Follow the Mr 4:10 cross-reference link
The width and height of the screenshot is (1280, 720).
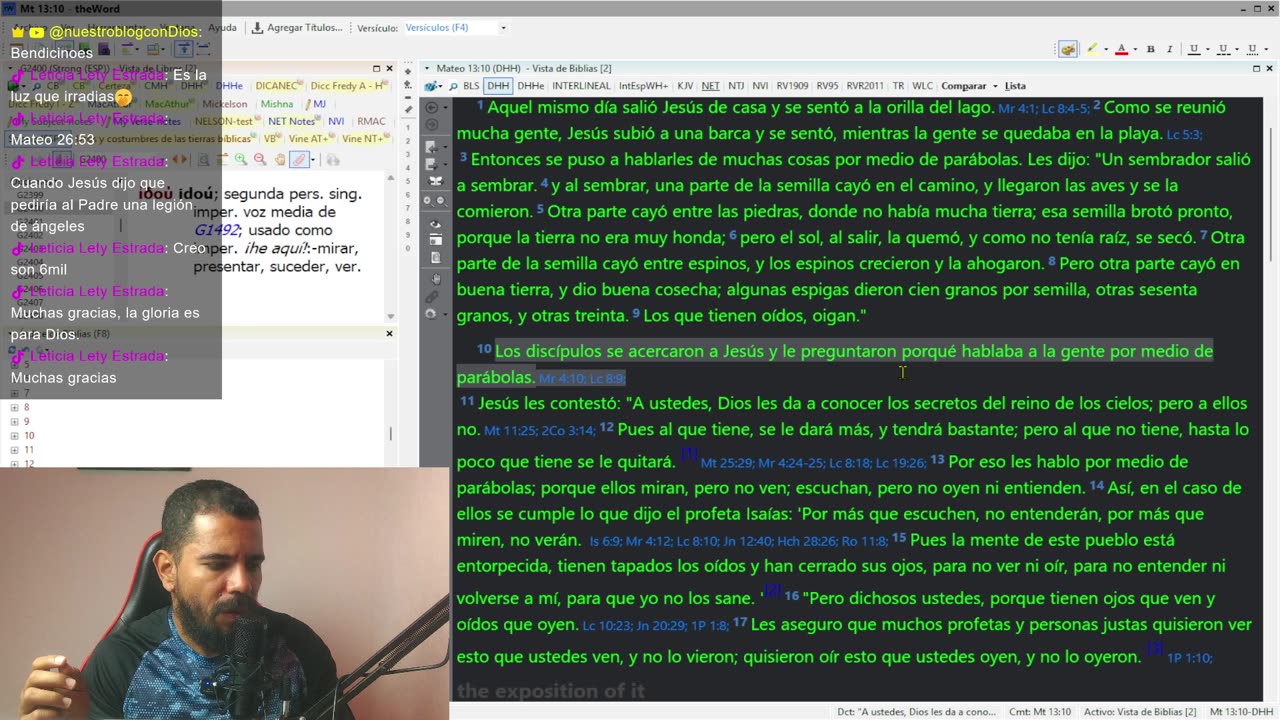coord(562,379)
